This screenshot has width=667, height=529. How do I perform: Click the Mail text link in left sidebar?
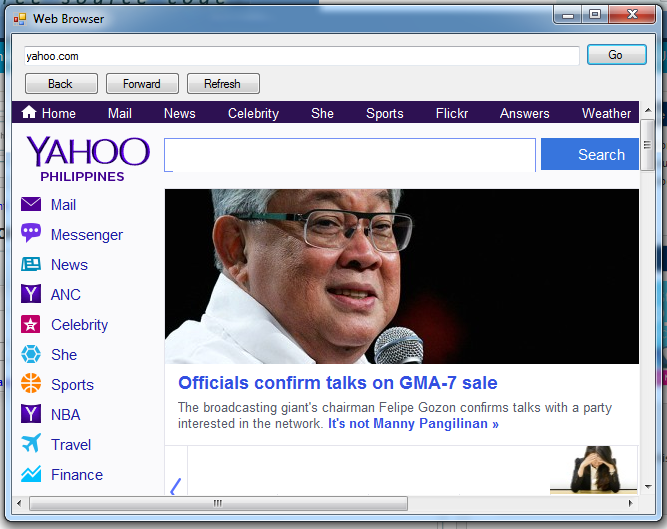tap(63, 205)
